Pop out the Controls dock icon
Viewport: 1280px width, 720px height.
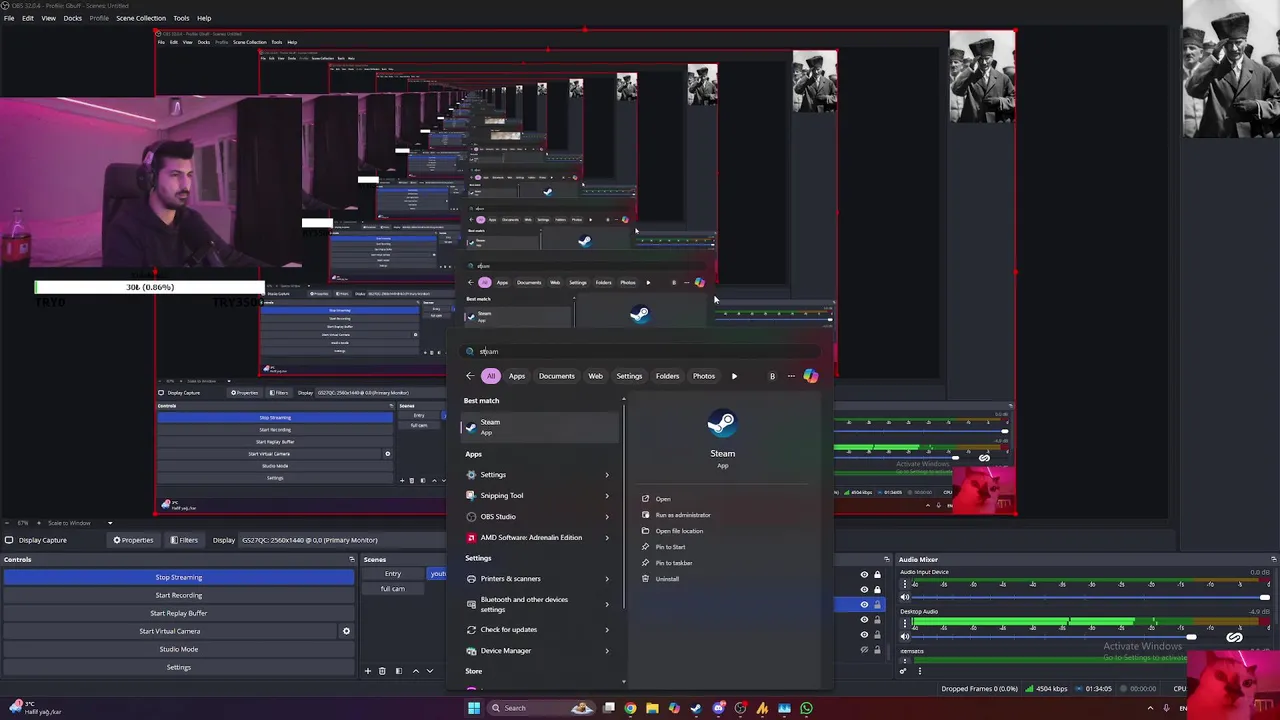pos(351,559)
